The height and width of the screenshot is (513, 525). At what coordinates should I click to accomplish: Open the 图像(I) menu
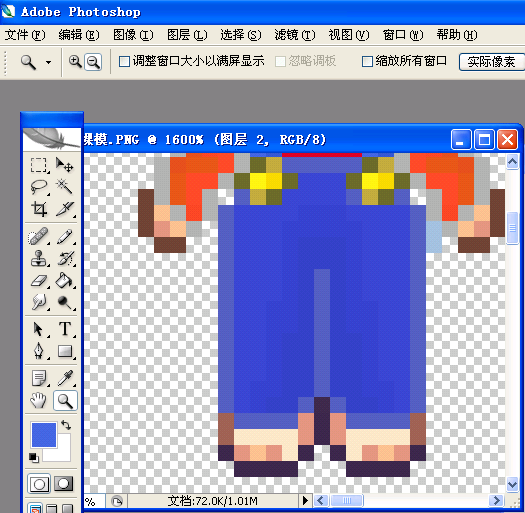[x=133, y=35]
